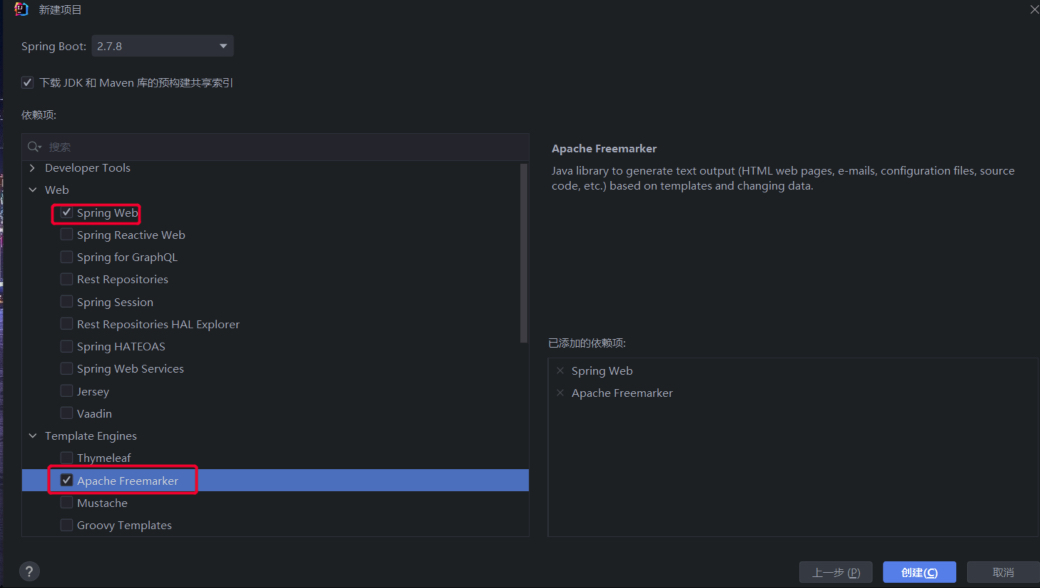Enable the Jersey checkbox

[66, 391]
